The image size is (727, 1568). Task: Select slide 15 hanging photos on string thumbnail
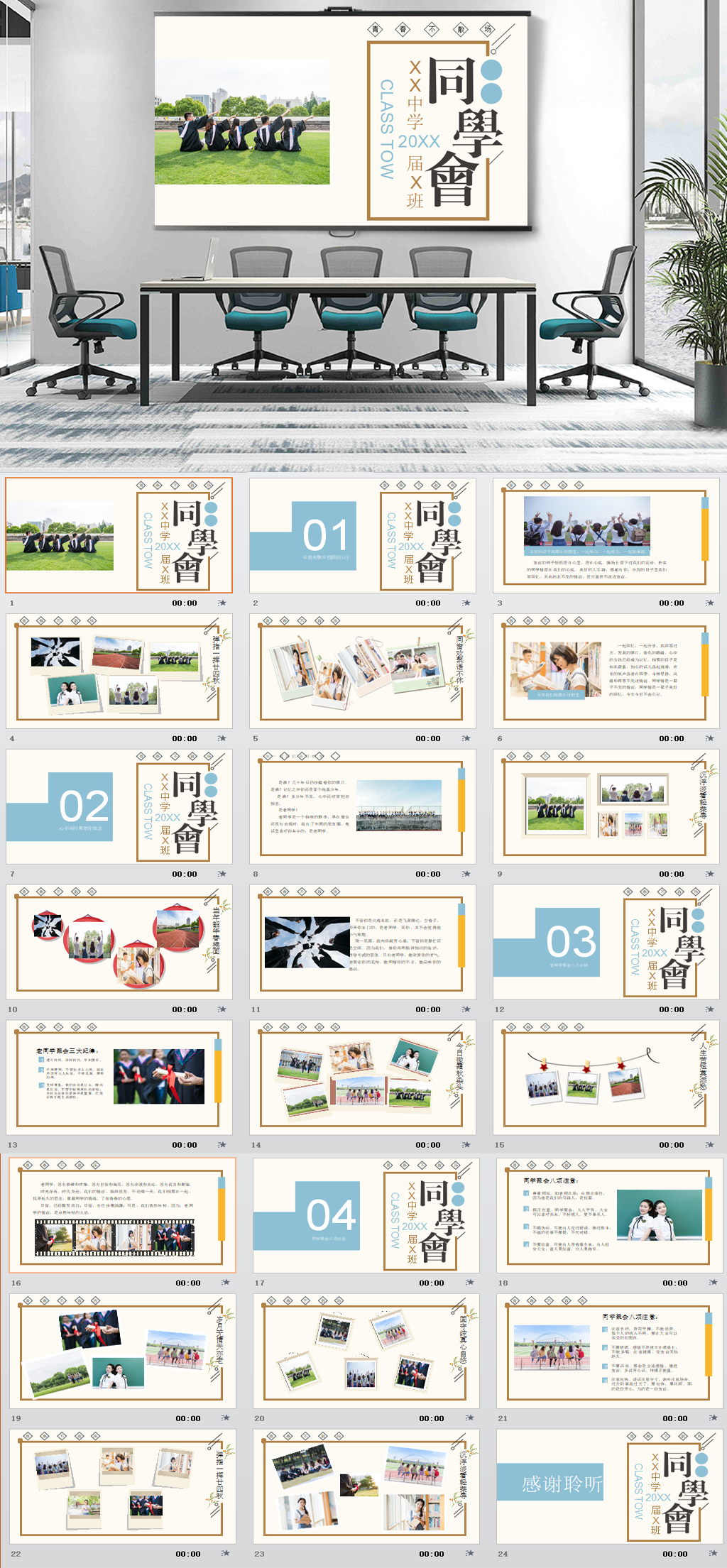pyautogui.click(x=606, y=1078)
